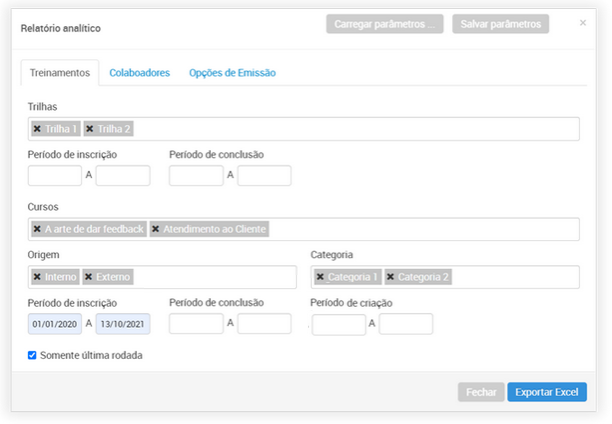Close the Relatório analítico dialog with X
This screenshot has width=612, height=424.
point(583,23)
